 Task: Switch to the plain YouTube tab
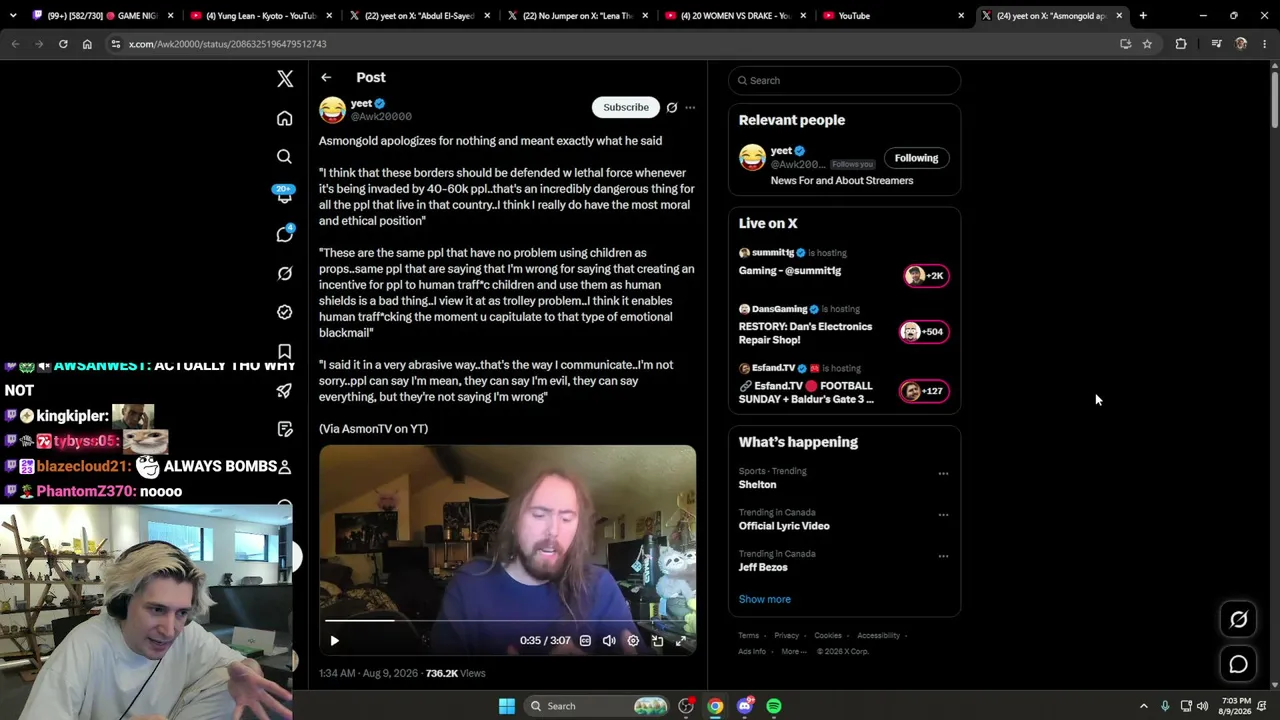pos(893,16)
